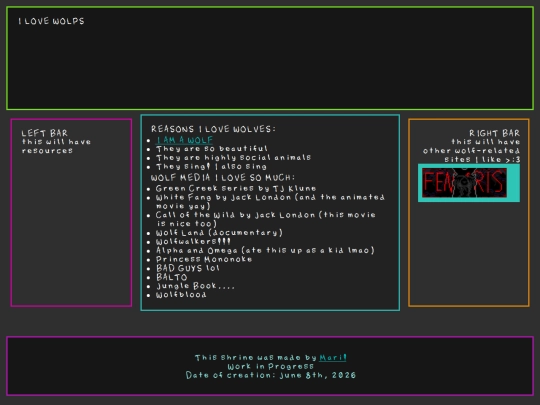Viewport: 540px width, 405px height.
Task: Click 'Wolfwalkers!!!' list item
Action: [x=193, y=242]
